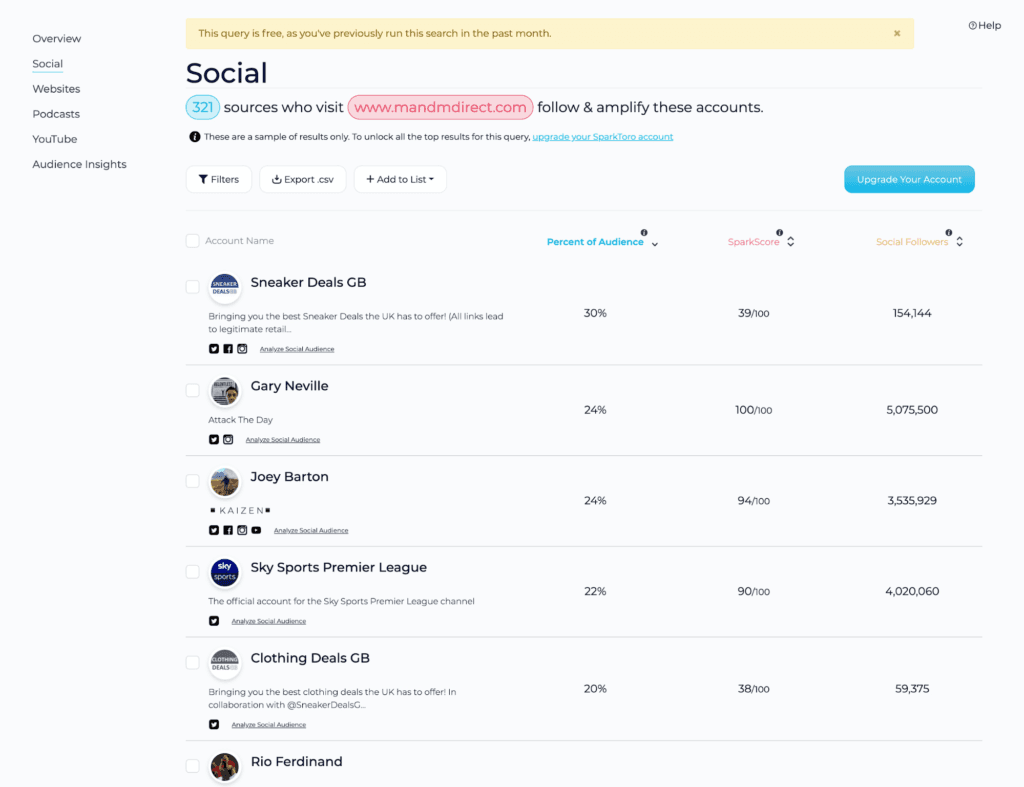Open Joey Barton's Instagram icon
This screenshot has width=1024, height=787.
tap(242, 530)
